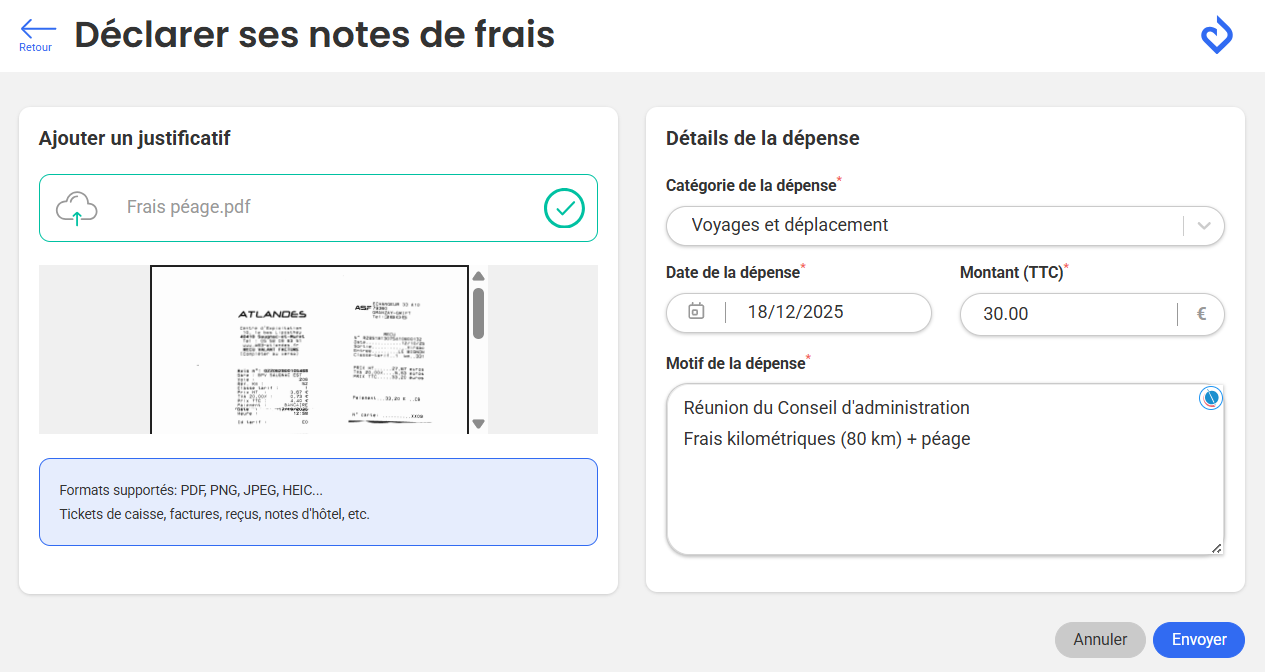Click the blue app logo icon

(x=1216, y=35)
